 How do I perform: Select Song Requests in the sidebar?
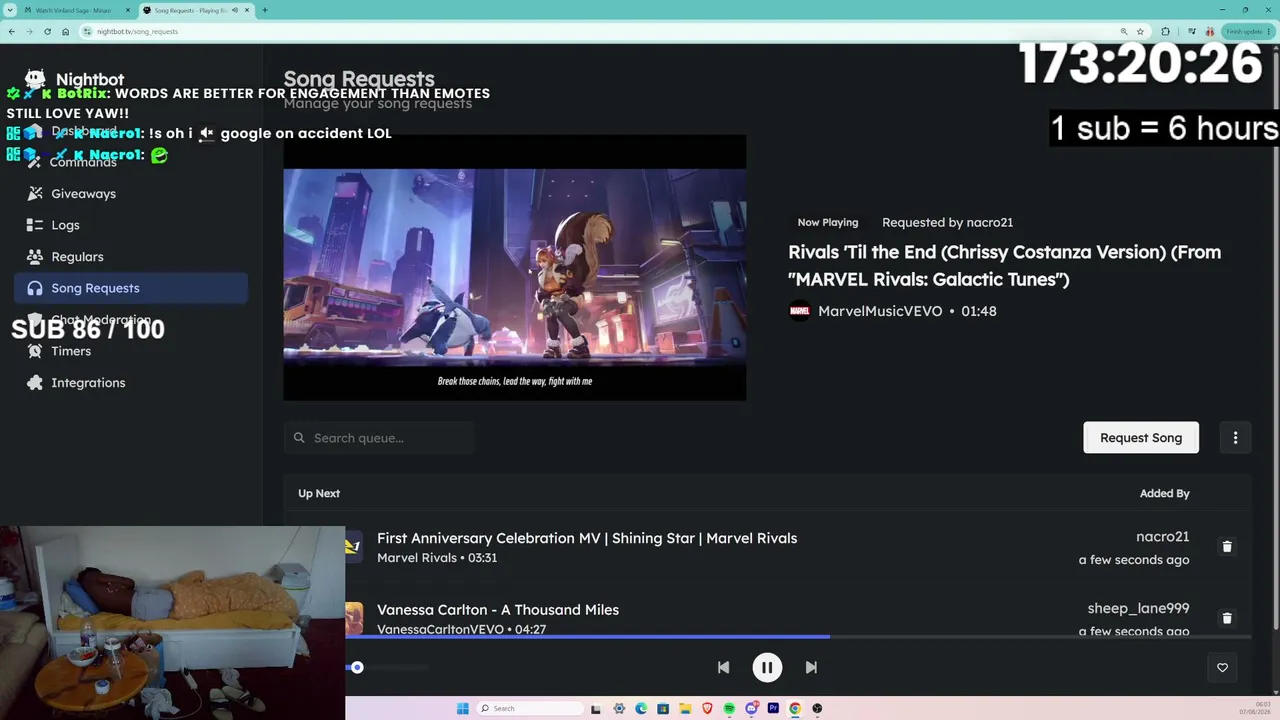pos(131,288)
